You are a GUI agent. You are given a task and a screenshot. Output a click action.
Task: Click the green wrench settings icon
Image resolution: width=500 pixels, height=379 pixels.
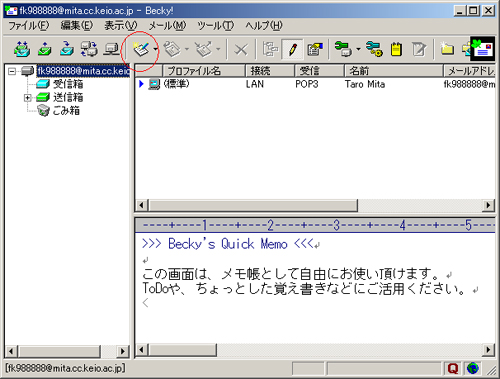coord(343,50)
